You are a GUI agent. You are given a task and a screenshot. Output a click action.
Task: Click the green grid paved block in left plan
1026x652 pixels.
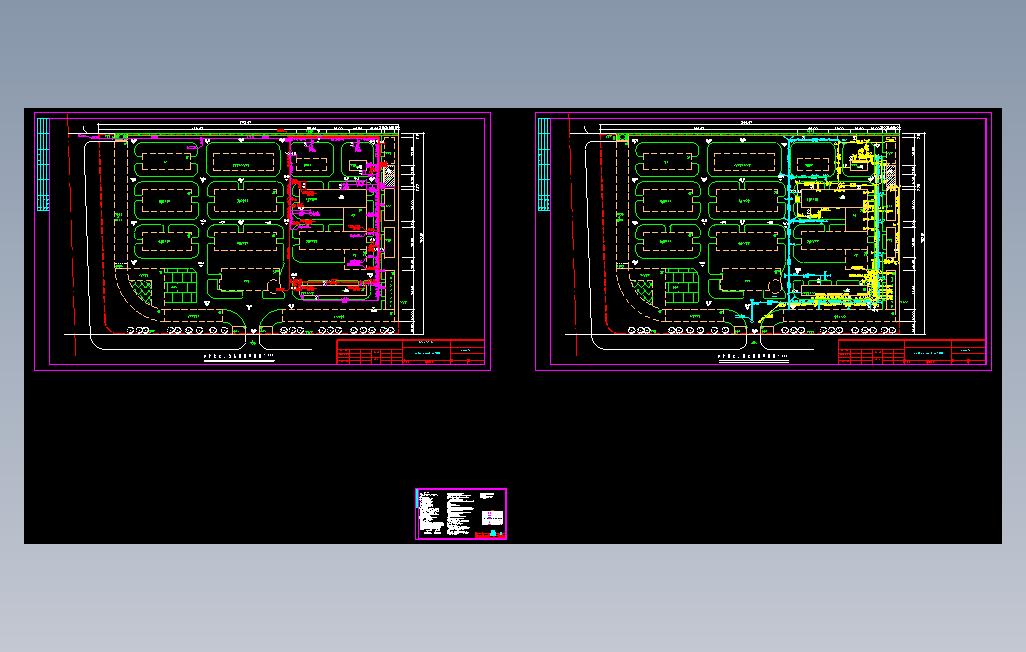coord(180,287)
